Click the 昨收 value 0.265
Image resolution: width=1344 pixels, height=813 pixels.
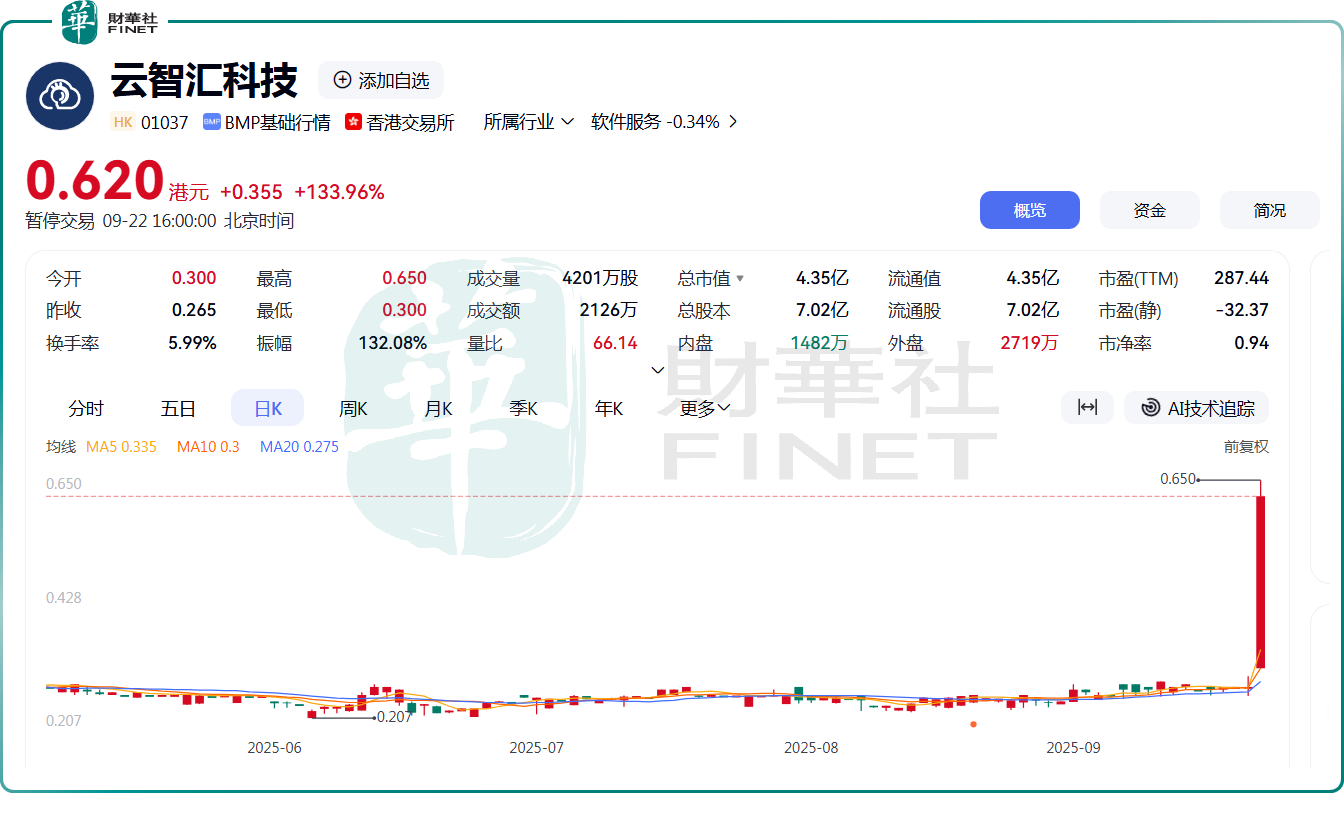tap(194, 311)
